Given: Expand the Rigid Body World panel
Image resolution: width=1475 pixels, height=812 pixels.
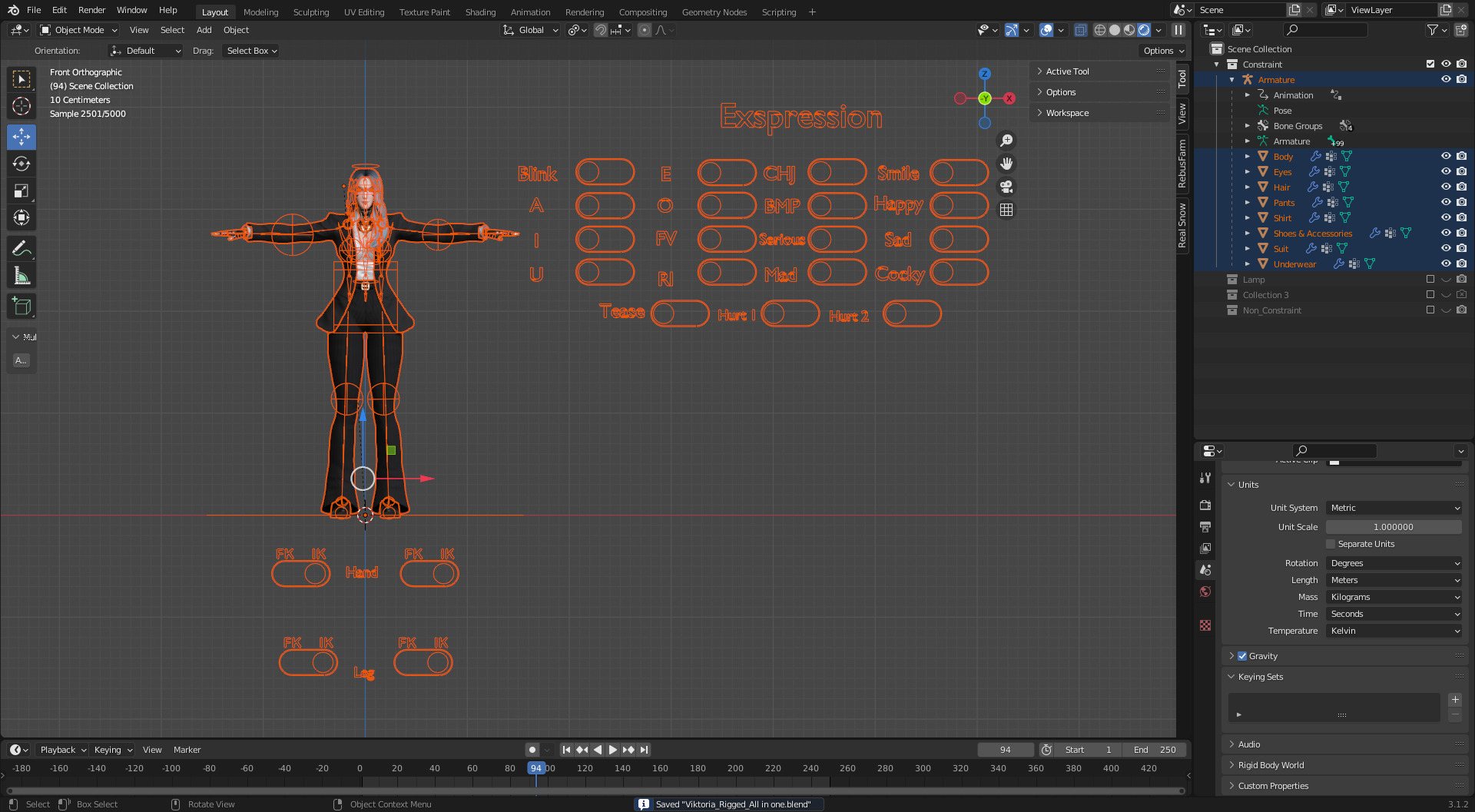Looking at the screenshot, I should tap(1271, 765).
